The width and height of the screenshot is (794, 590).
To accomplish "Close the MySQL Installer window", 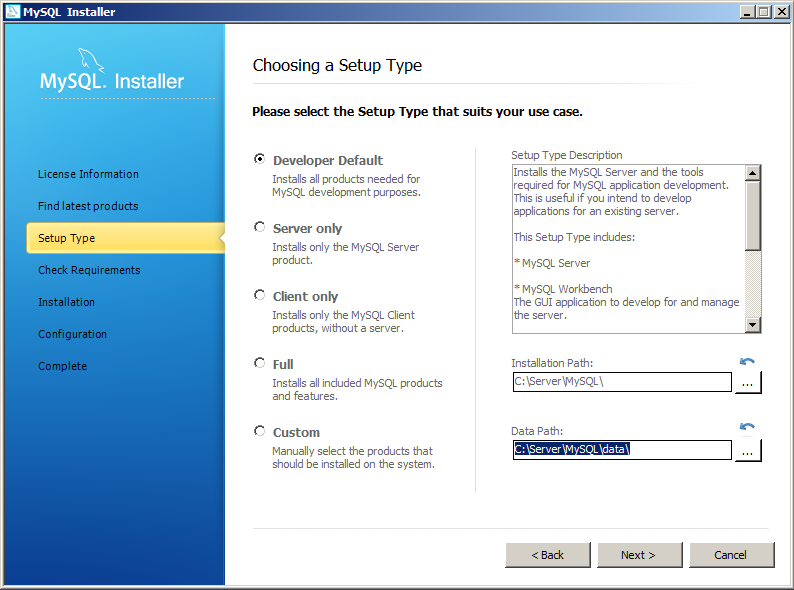I will (x=781, y=12).
